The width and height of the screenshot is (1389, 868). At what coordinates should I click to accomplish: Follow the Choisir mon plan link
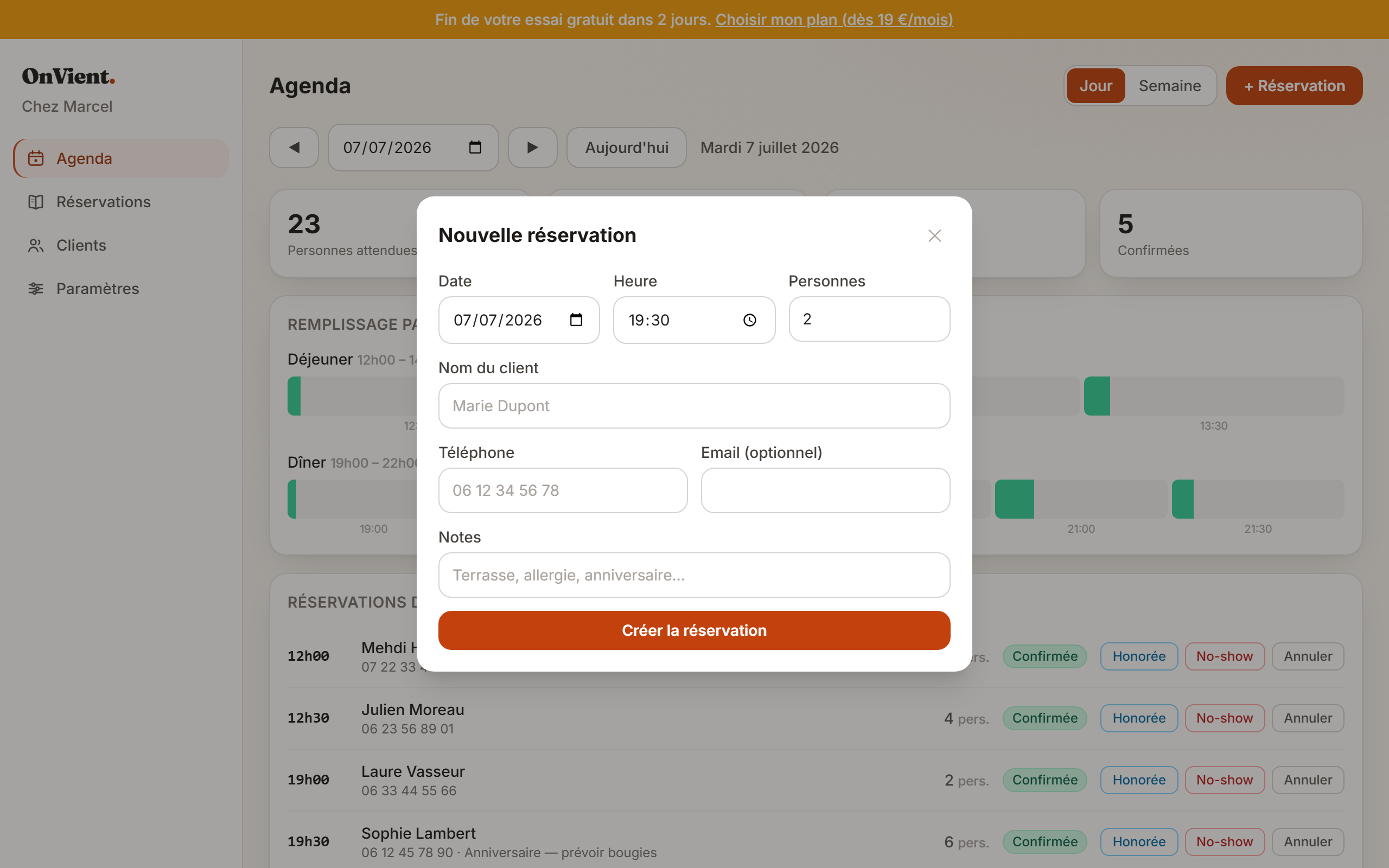834,20
